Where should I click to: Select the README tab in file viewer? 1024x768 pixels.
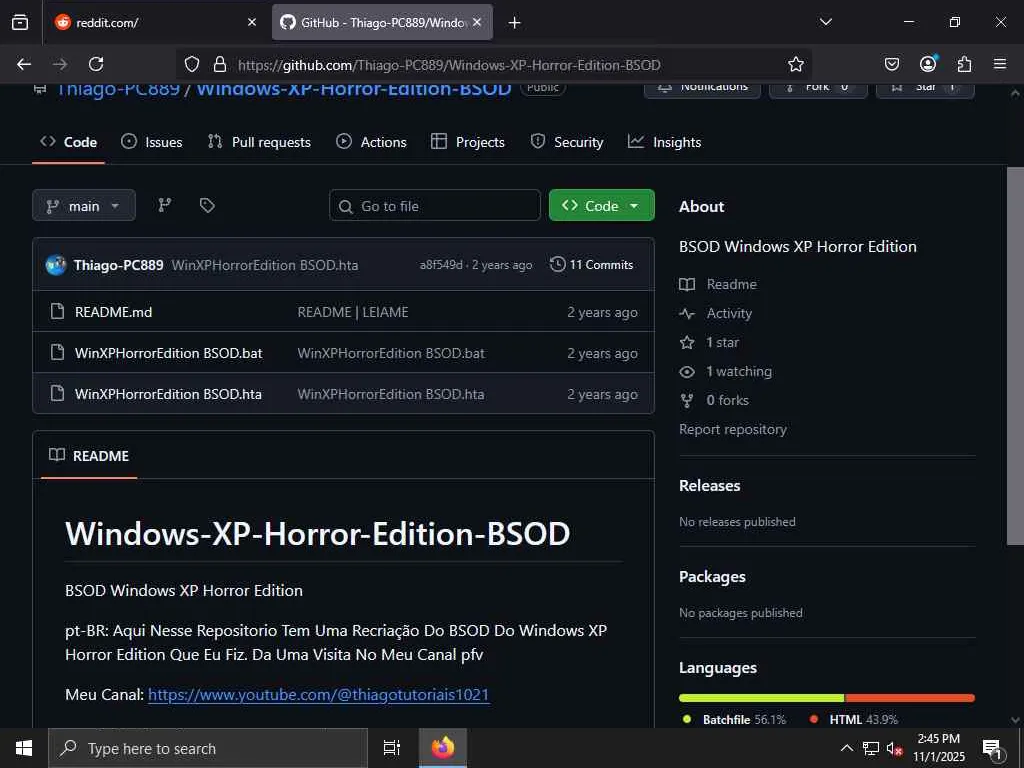click(x=89, y=456)
